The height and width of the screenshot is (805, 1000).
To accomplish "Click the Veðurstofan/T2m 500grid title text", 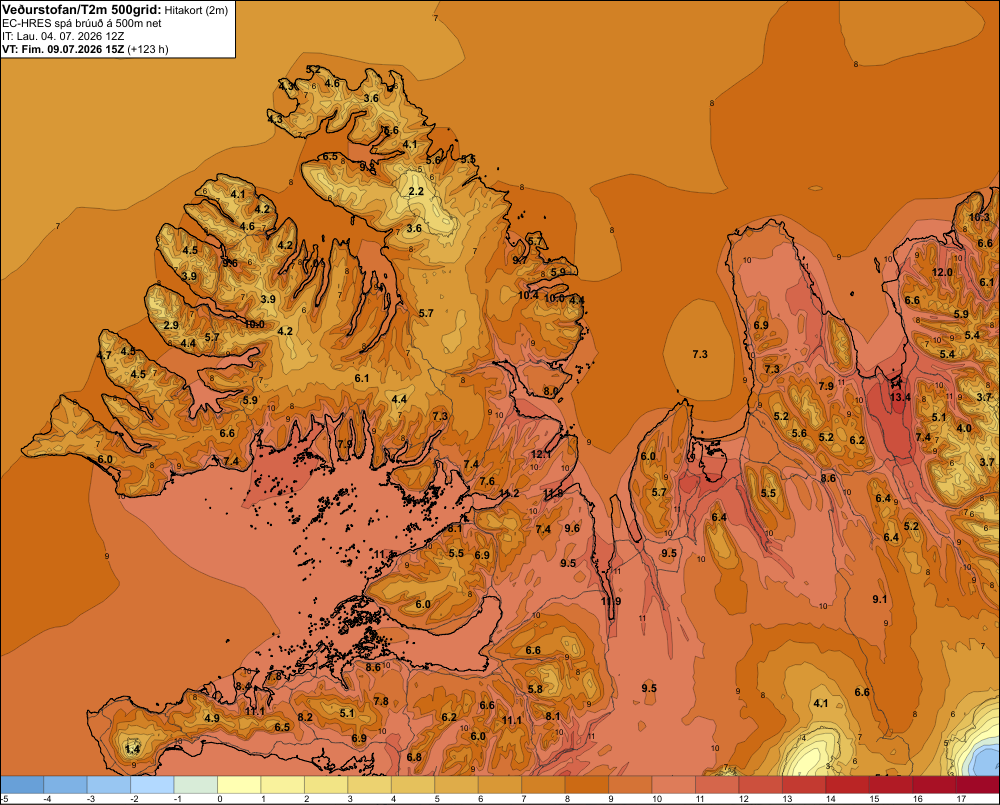I will (81, 10).
